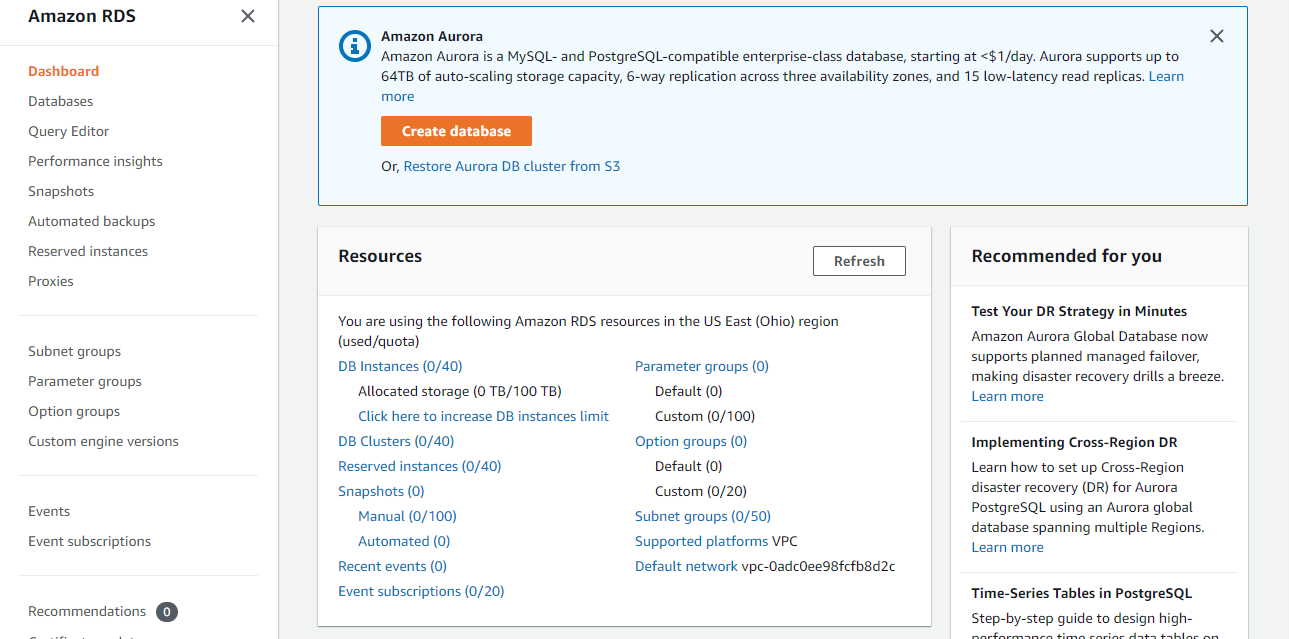Select Snapshots in the navigation menu
The height and width of the screenshot is (639, 1289).
click(61, 191)
